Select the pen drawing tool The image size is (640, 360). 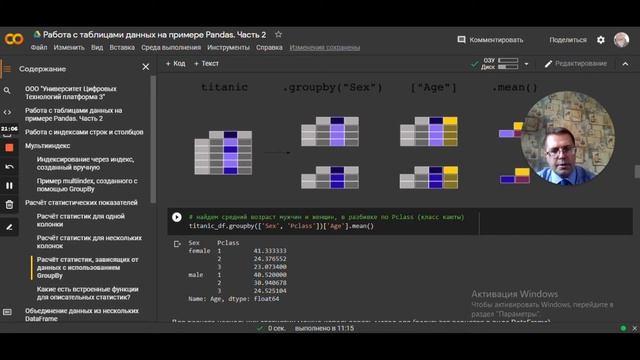(9, 227)
